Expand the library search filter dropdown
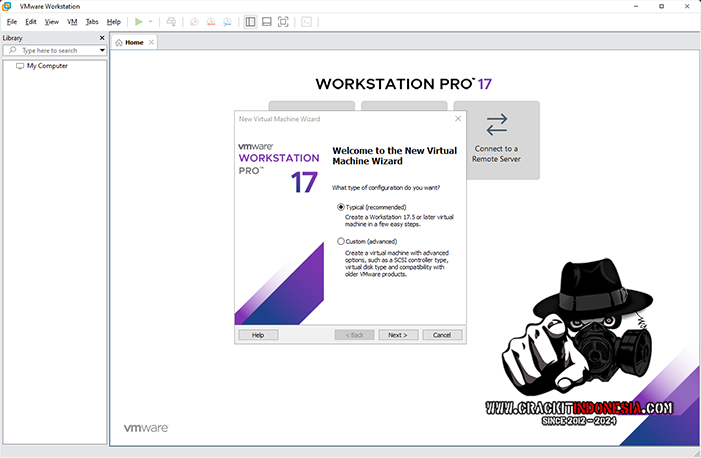The width and height of the screenshot is (701, 458). 102,50
